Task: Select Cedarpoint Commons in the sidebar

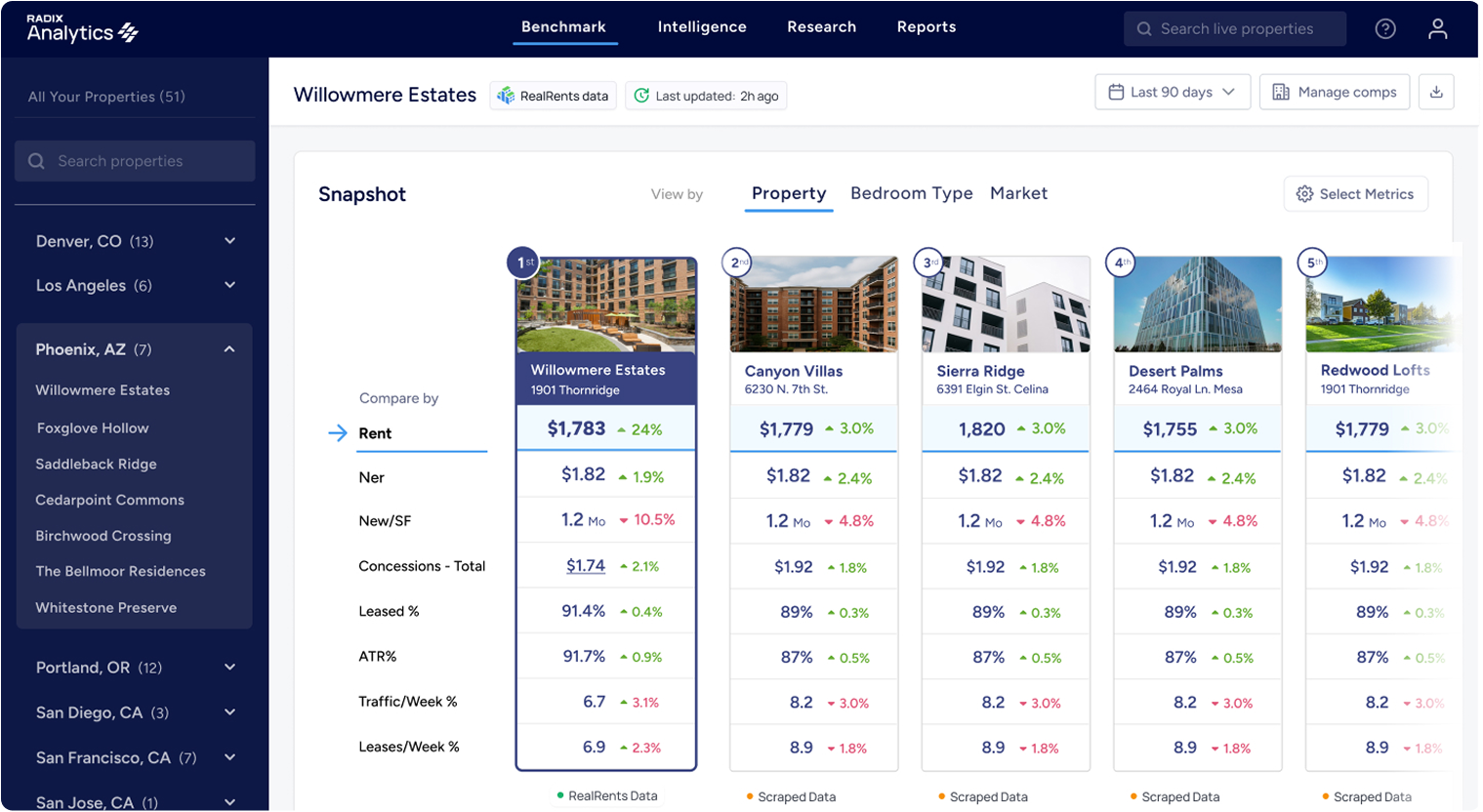Action: [109, 500]
